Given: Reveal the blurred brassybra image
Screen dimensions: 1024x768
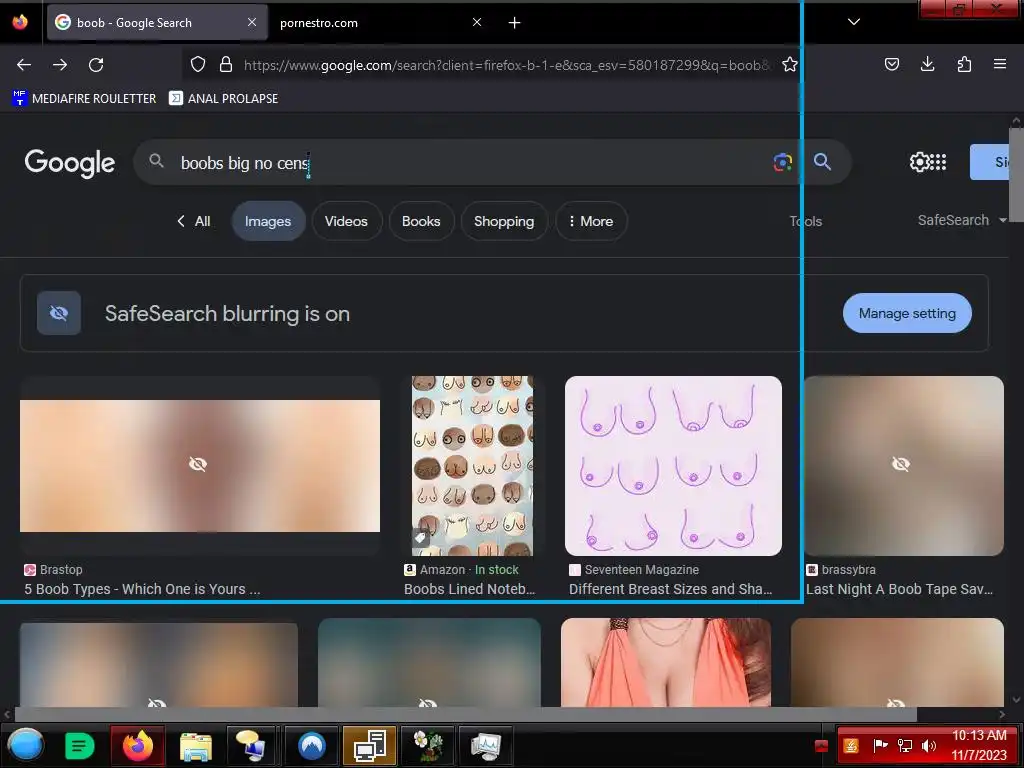Looking at the screenshot, I should [x=903, y=465].
